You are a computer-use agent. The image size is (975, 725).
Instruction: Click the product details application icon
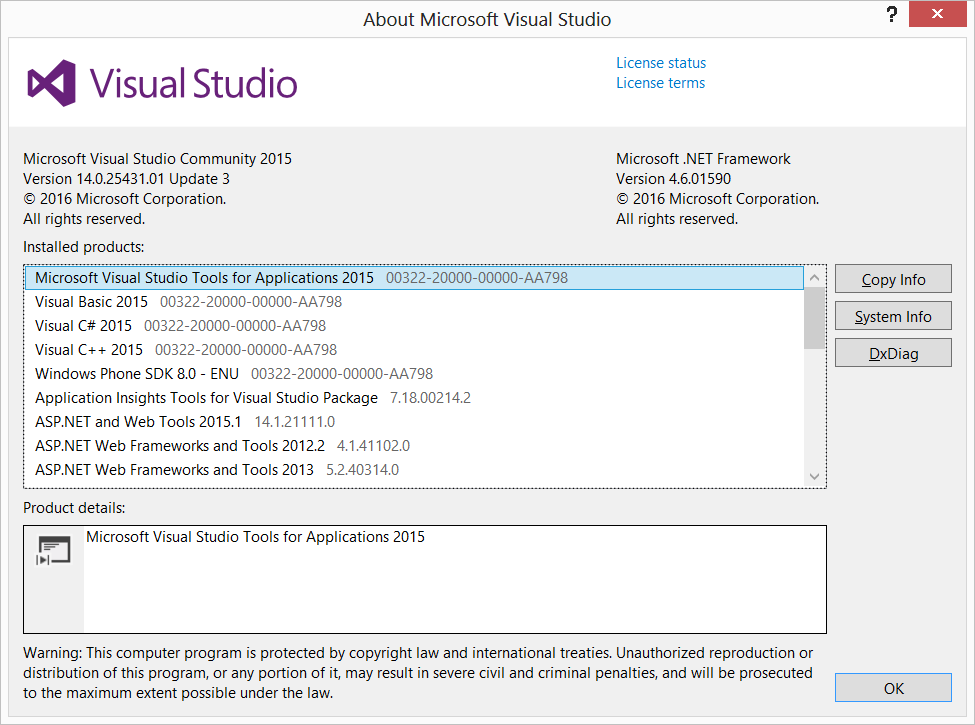[x=53, y=550]
